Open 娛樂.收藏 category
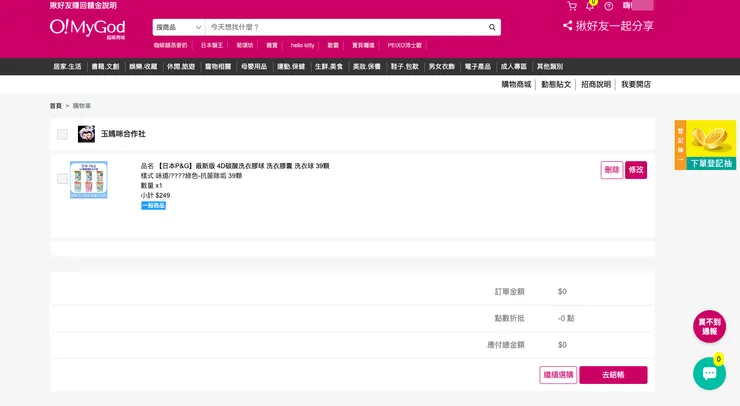This screenshot has height=406, width=740. tap(143, 67)
